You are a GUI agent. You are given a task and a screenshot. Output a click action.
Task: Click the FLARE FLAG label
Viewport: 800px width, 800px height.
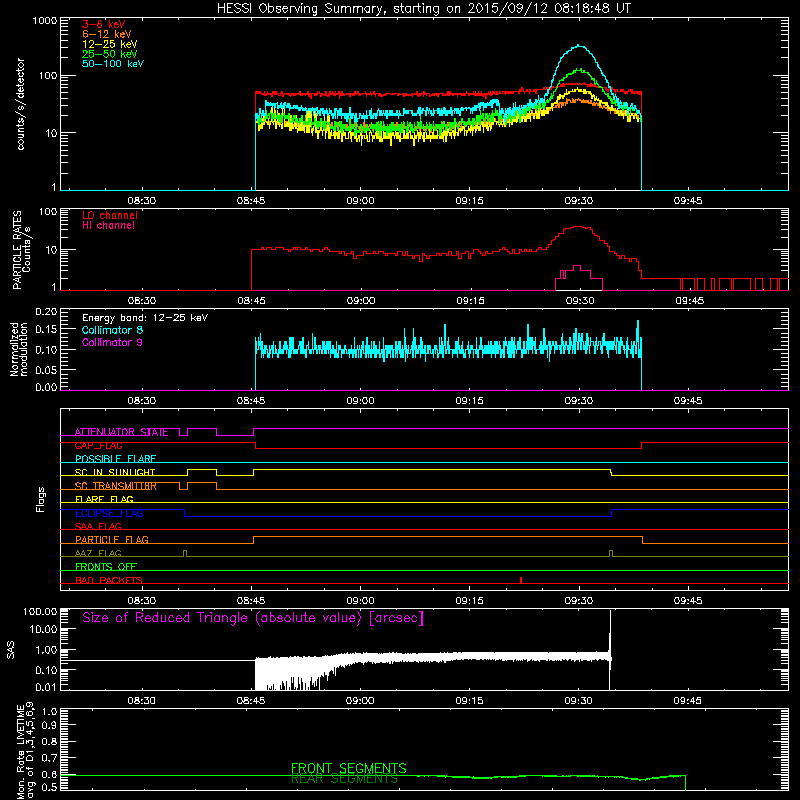pos(104,499)
